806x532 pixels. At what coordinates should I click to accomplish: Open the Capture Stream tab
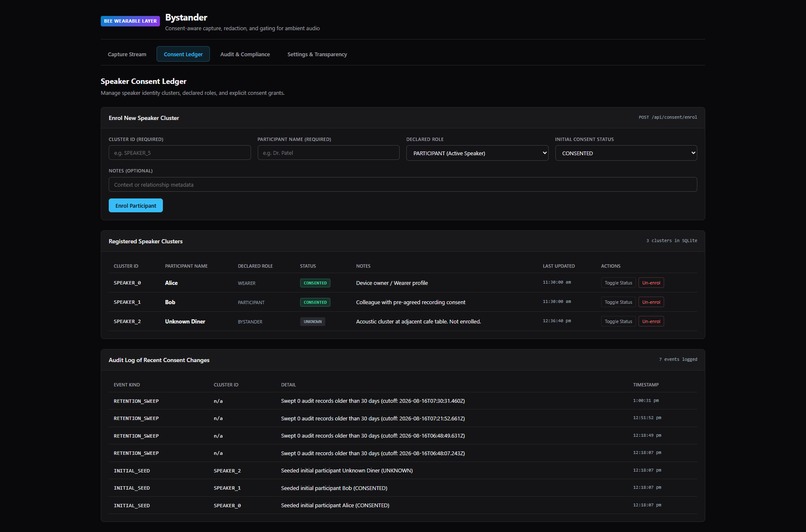click(127, 54)
